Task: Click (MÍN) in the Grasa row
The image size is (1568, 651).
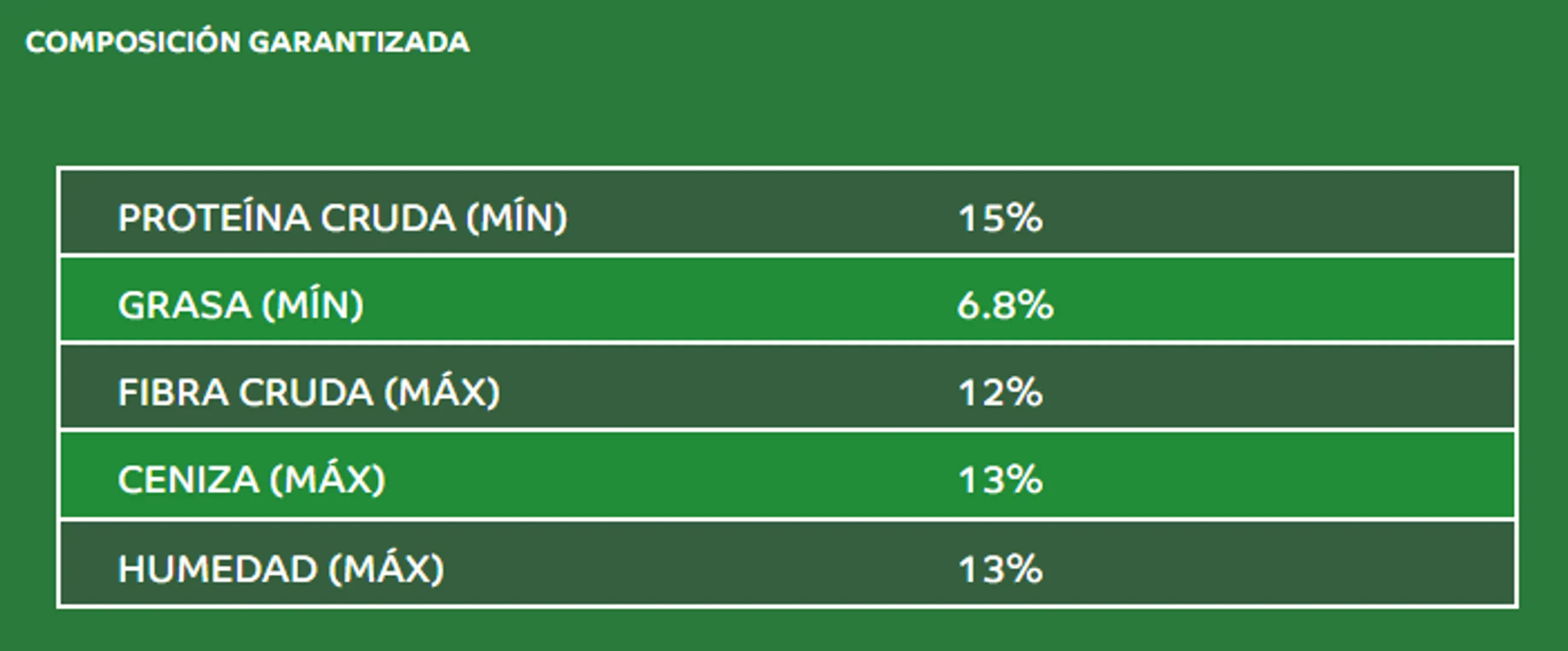Action: 313,304
